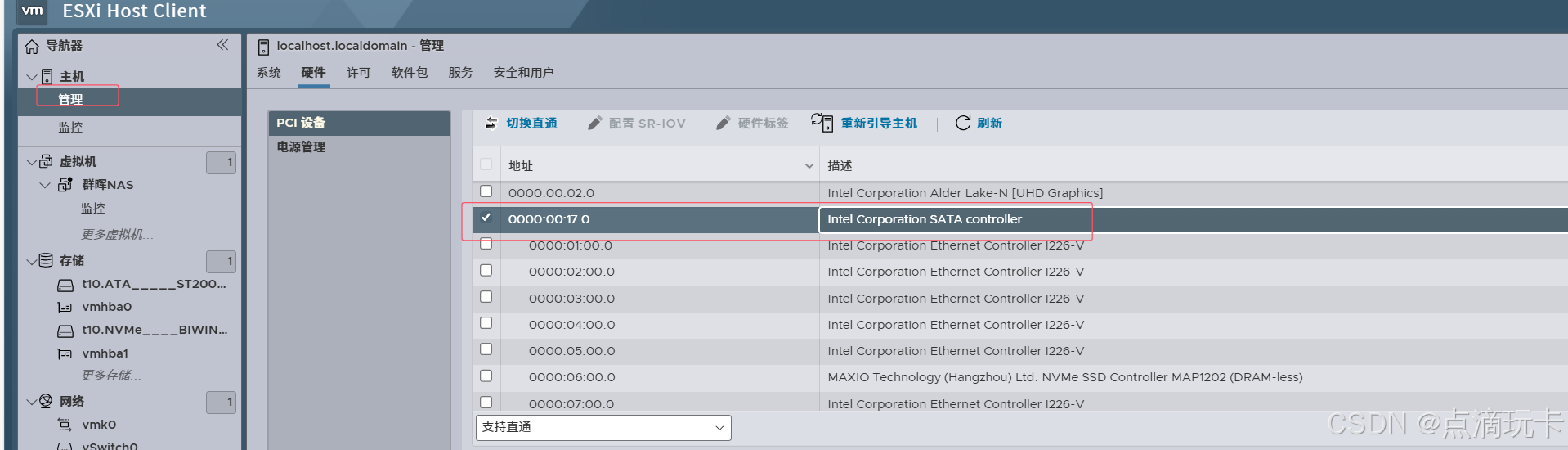Check the box for address 0000:05:00.0
This screenshot has height=450, width=1568.
click(x=486, y=349)
